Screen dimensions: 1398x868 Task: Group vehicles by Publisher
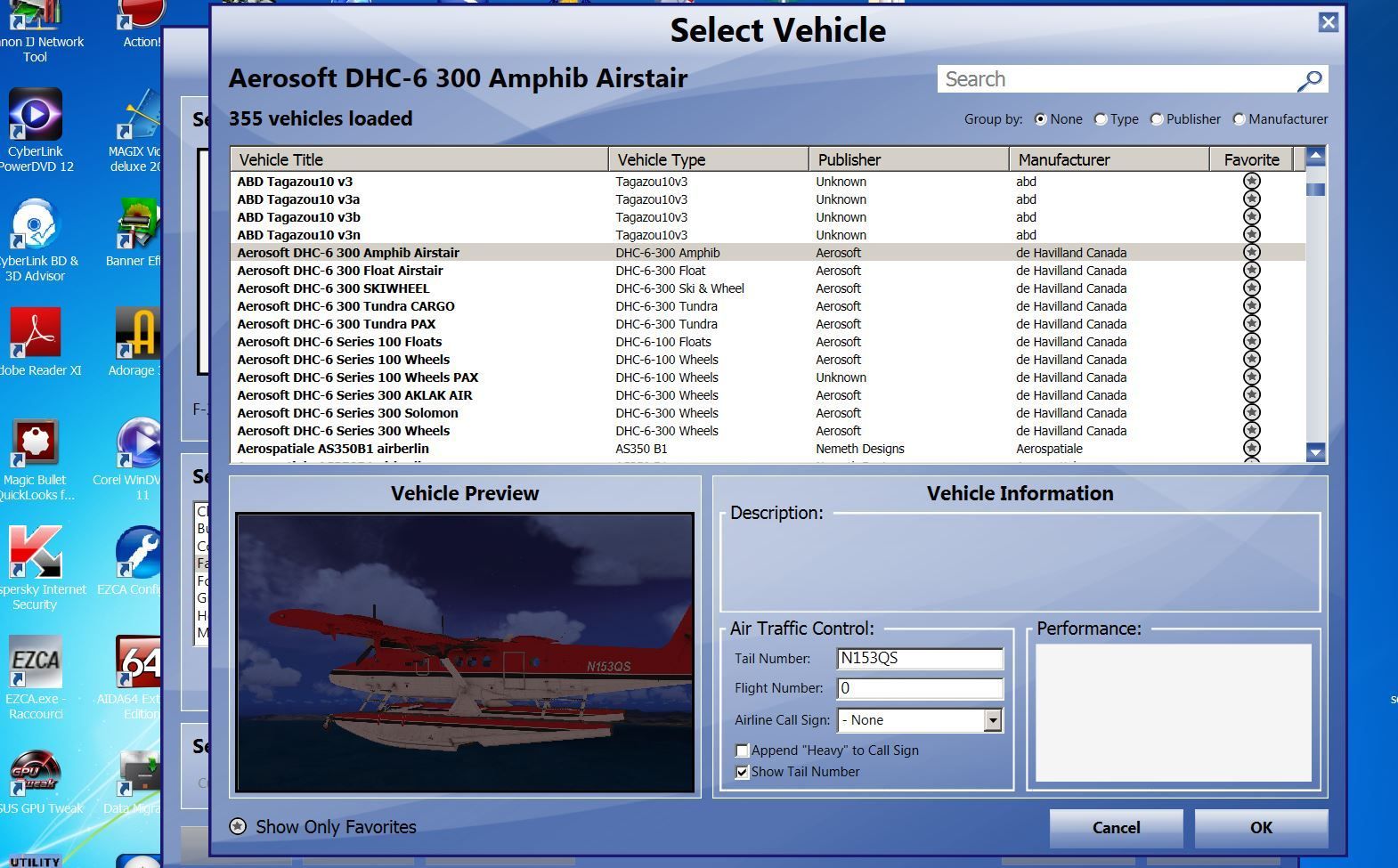click(x=1157, y=119)
